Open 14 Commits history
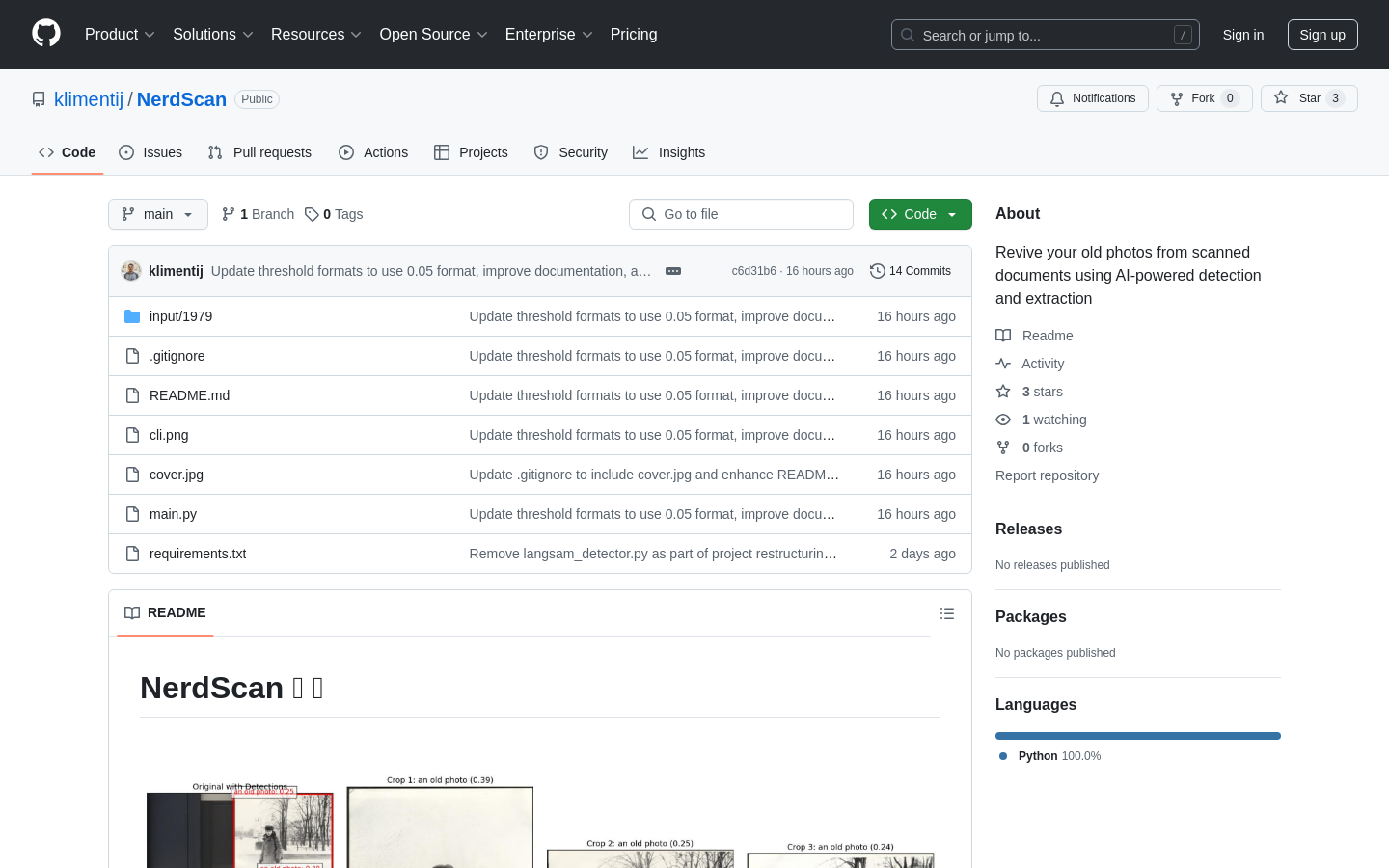The image size is (1389, 868). [x=911, y=271]
